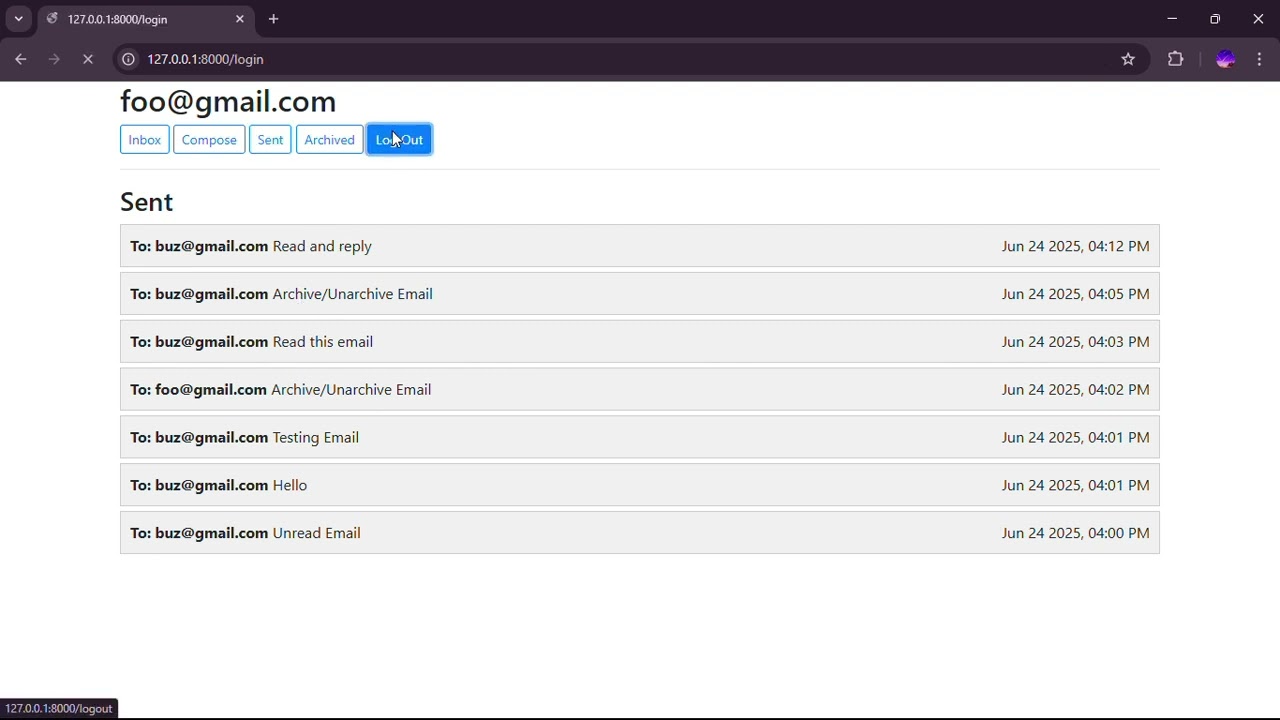Click the browser forward arrow
Viewport: 1280px width, 720px height.
pyautogui.click(x=54, y=59)
